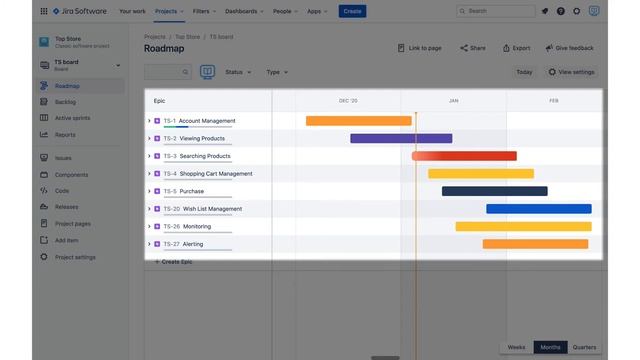
Task: Click the orange Account Management timeline bar
Action: (x=359, y=121)
